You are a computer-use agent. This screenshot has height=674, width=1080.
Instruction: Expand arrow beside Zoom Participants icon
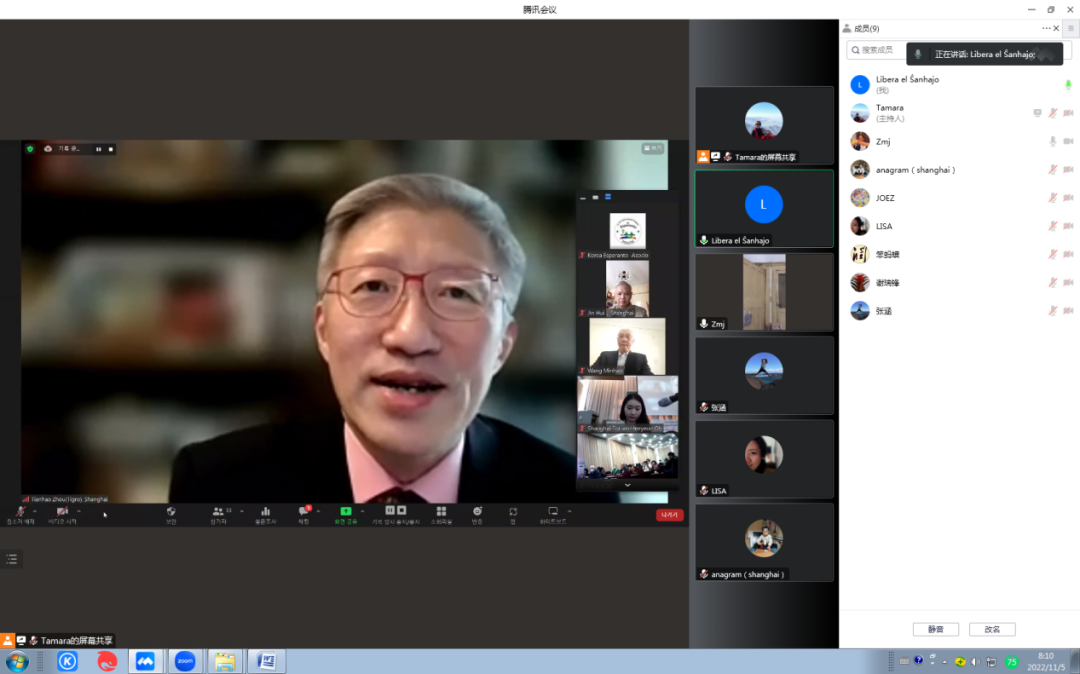pos(242,511)
